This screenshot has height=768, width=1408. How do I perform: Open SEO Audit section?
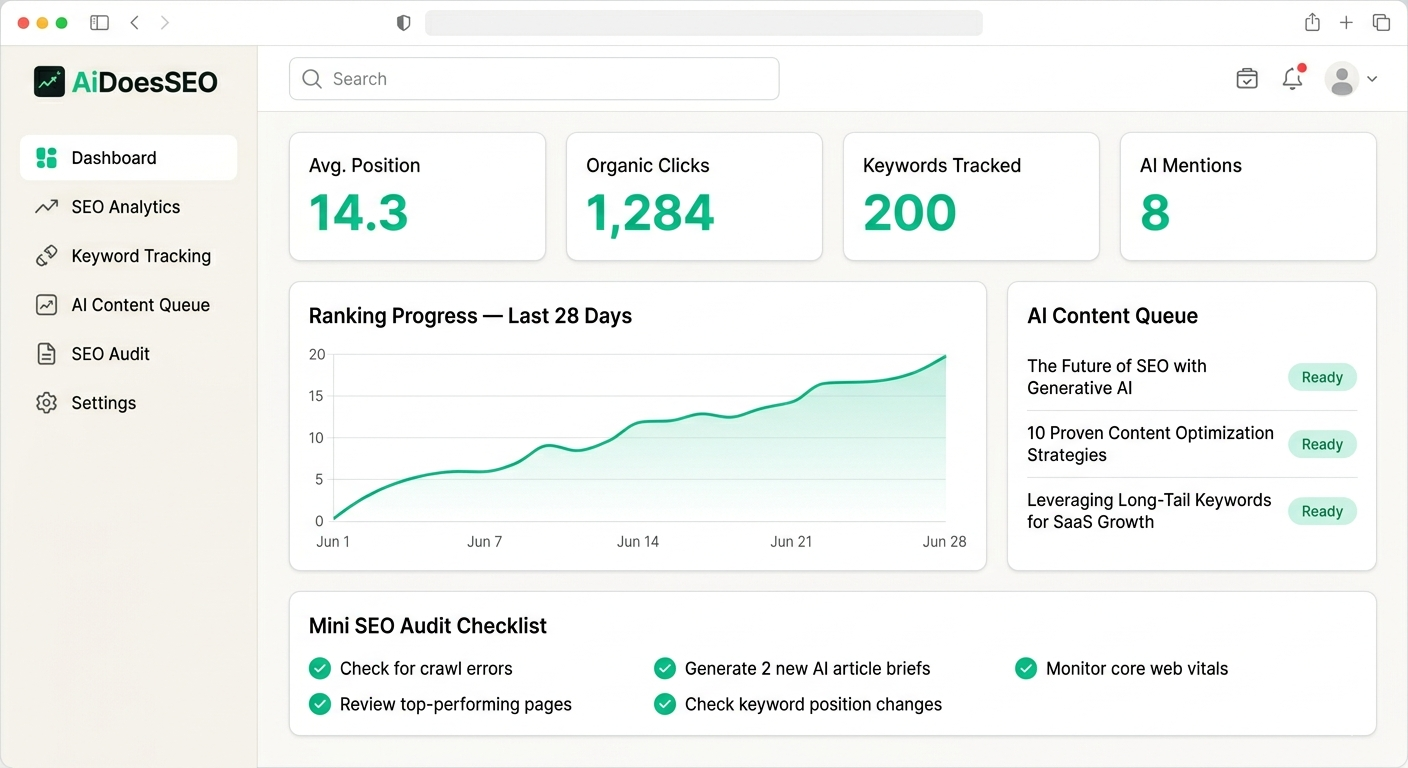(128, 354)
